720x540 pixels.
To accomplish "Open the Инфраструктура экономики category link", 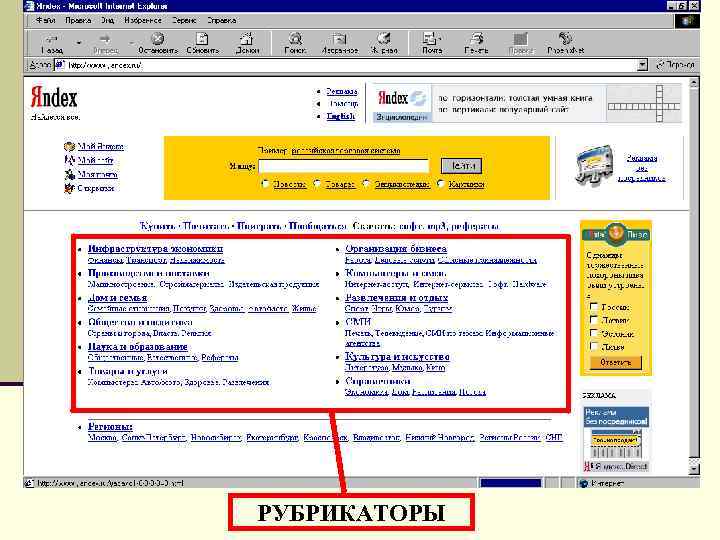I will coord(155,248).
